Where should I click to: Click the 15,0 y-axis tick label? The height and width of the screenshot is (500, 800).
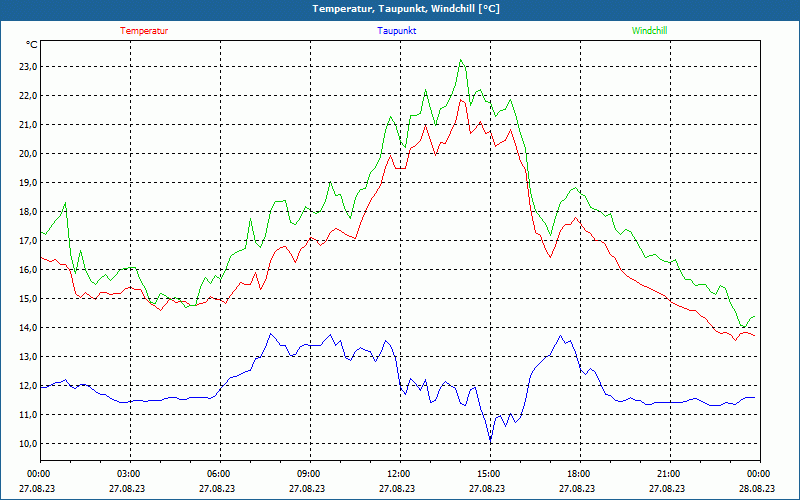27,299
